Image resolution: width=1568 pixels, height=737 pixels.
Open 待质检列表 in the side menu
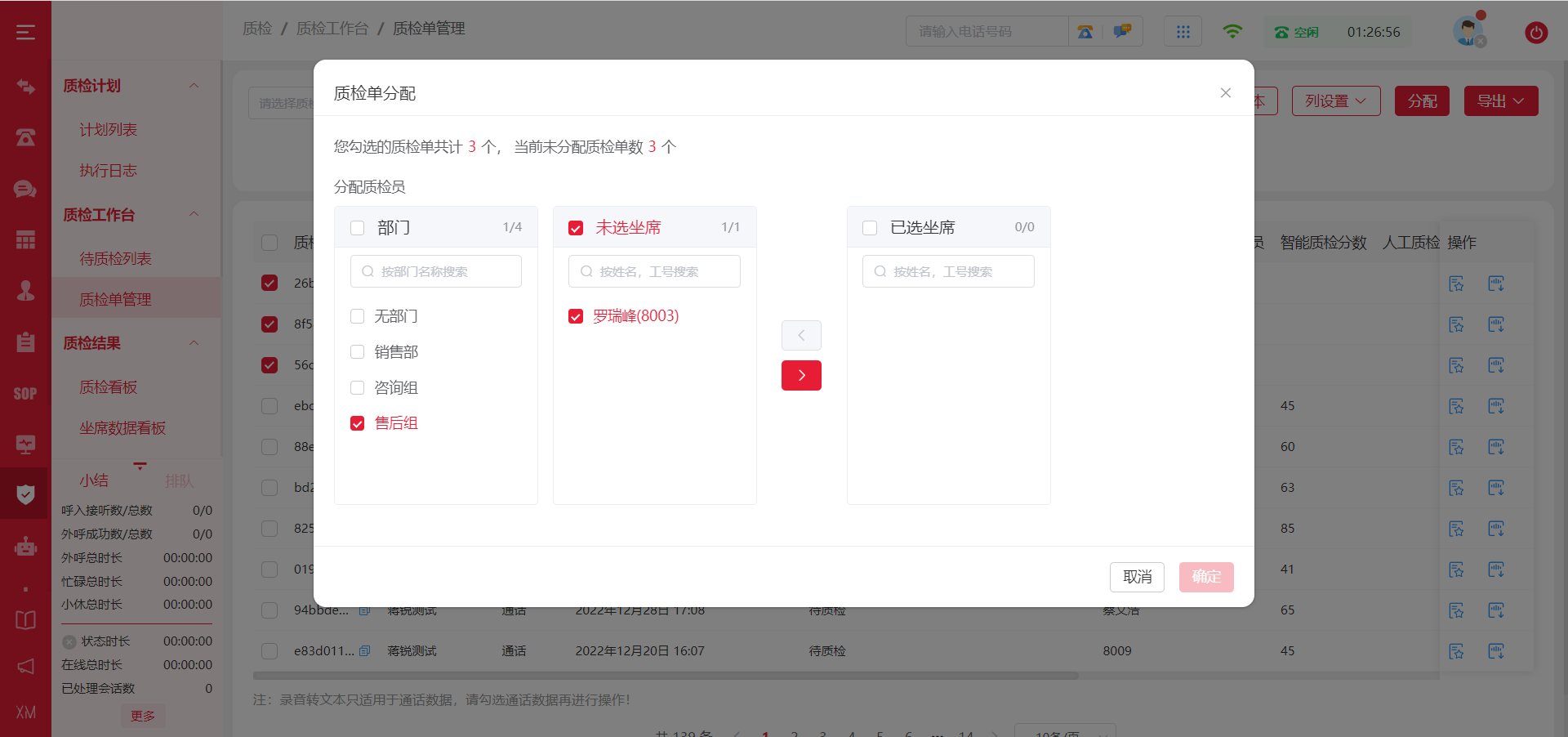115,259
